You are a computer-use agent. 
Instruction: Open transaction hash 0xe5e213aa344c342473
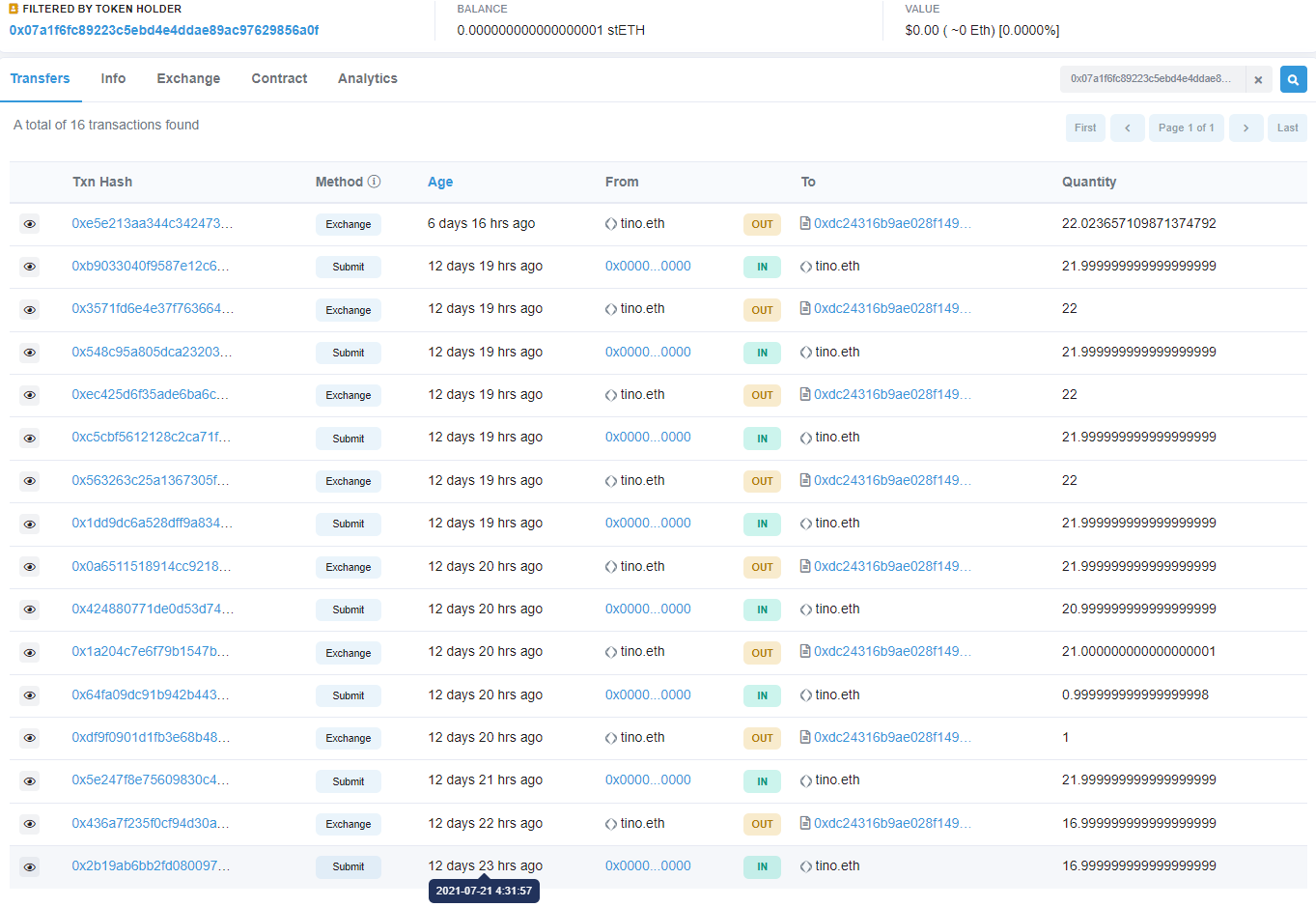coord(152,223)
